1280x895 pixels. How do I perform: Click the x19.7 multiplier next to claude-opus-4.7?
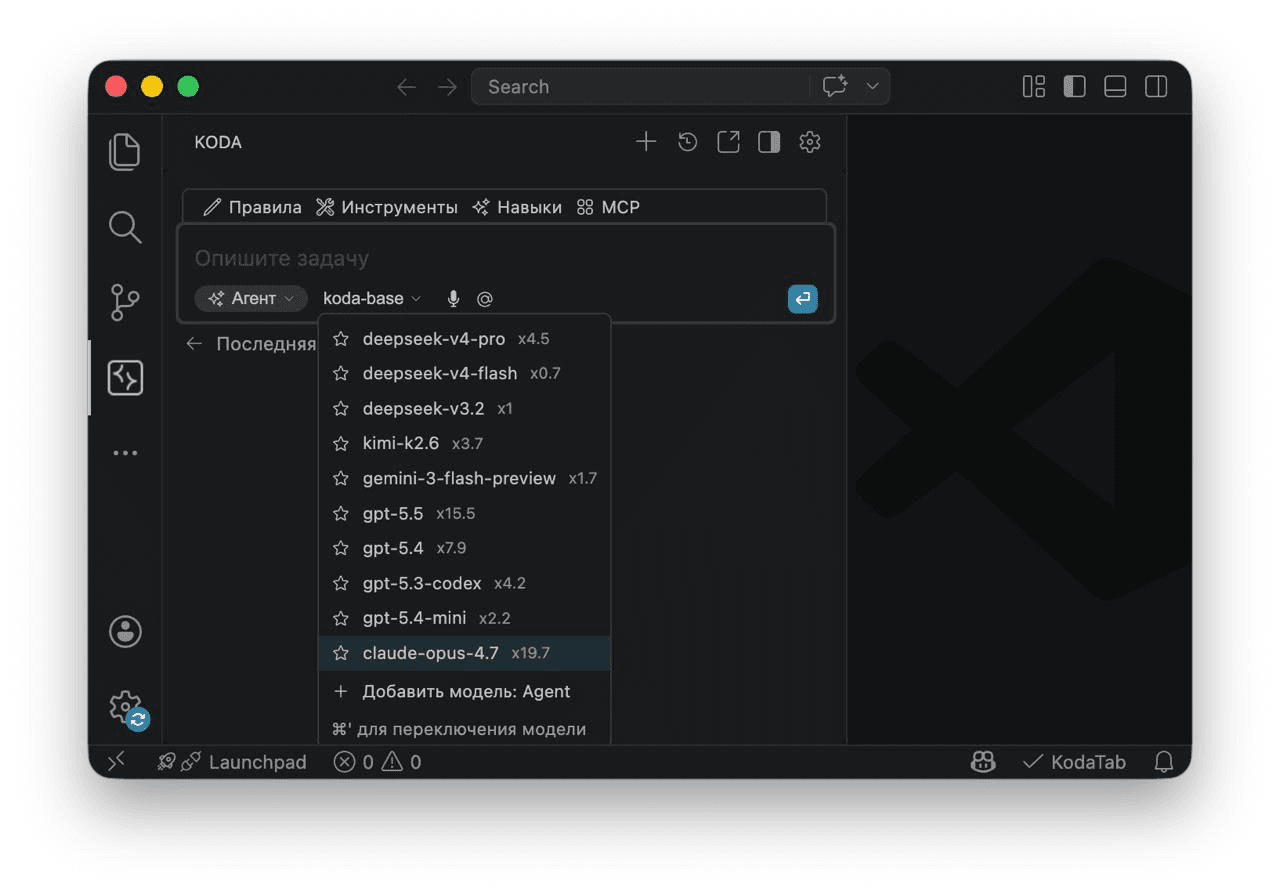point(531,653)
